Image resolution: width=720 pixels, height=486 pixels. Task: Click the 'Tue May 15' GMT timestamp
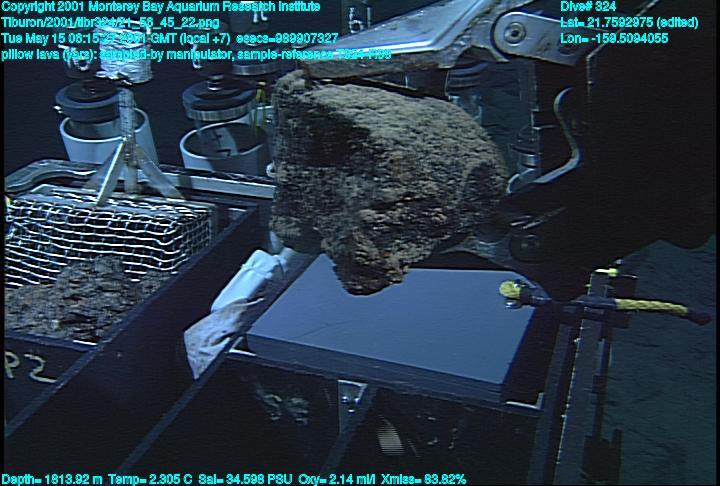pyautogui.click(x=116, y=38)
